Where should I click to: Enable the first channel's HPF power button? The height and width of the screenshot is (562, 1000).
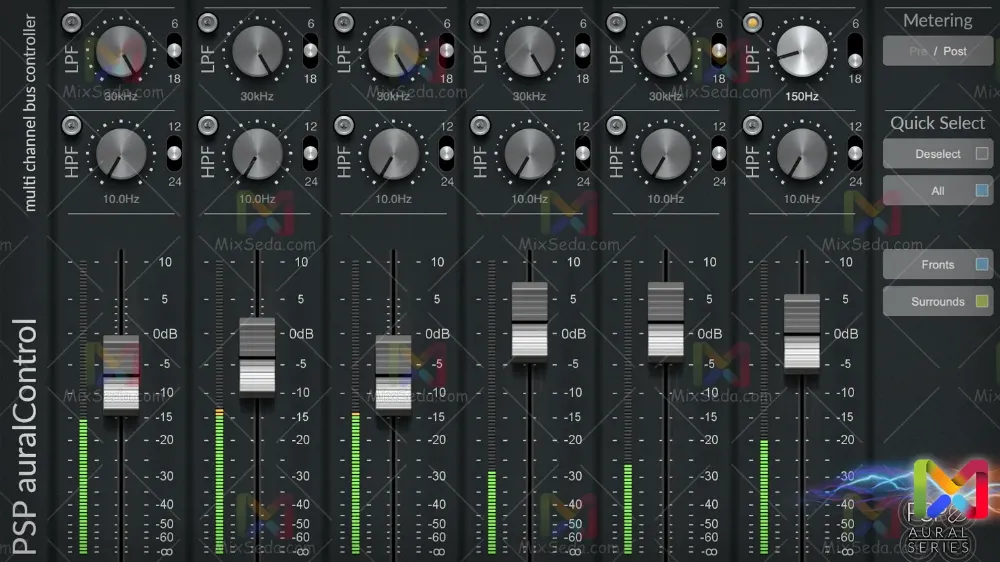point(71,125)
